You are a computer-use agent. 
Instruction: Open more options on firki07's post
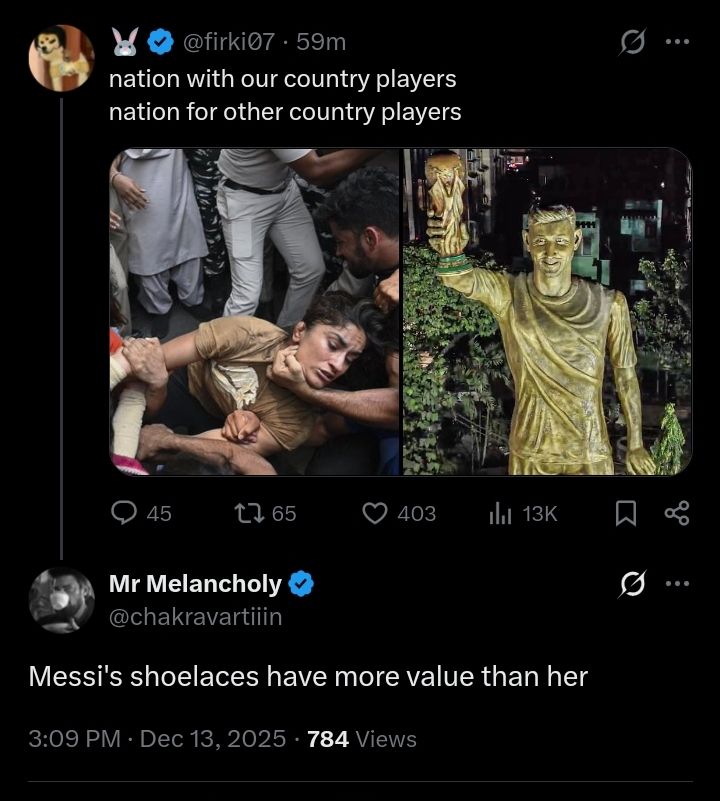(x=677, y=43)
